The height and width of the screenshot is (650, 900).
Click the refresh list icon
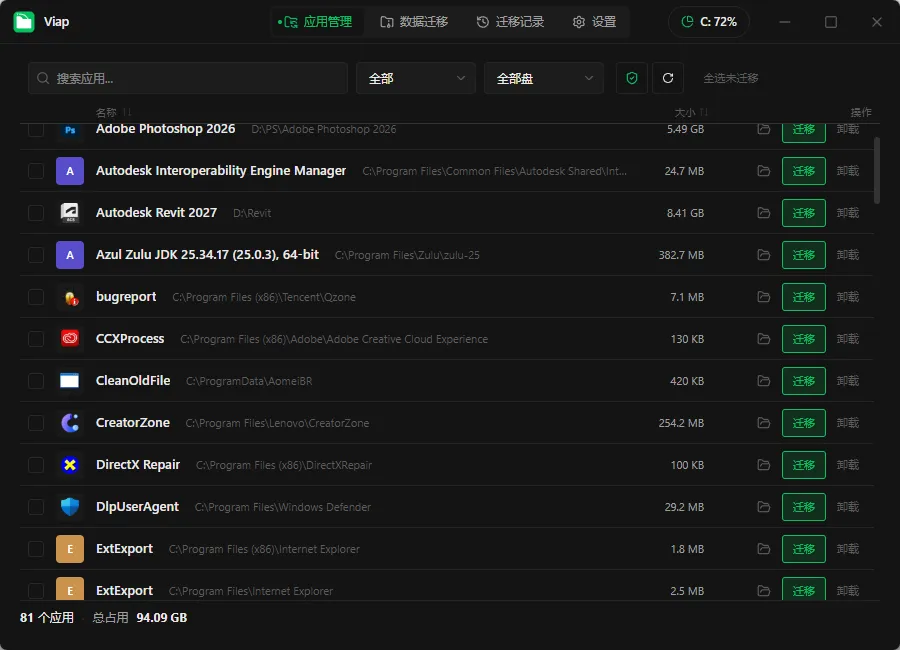(668, 78)
